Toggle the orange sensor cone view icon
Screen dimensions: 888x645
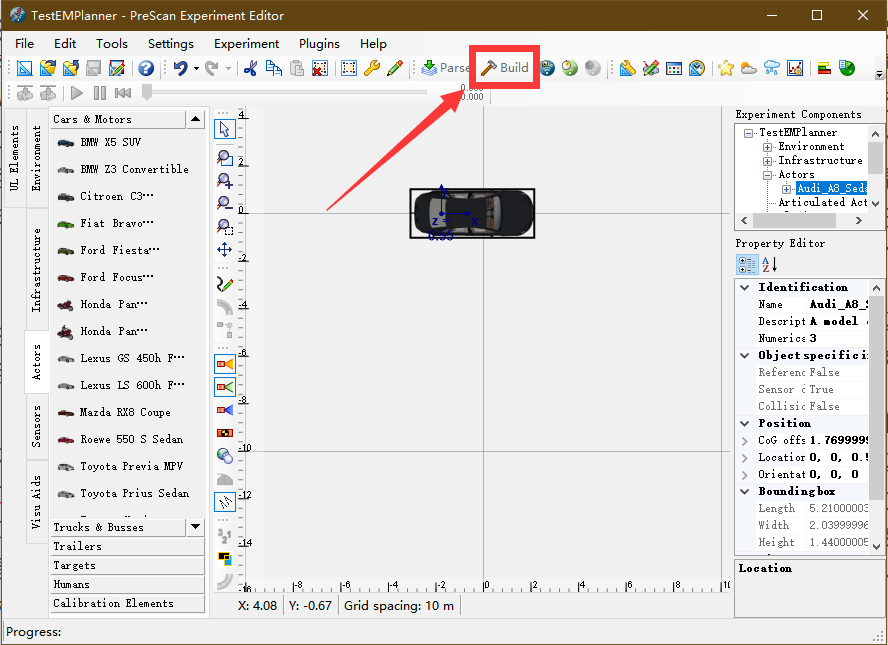[x=225, y=364]
